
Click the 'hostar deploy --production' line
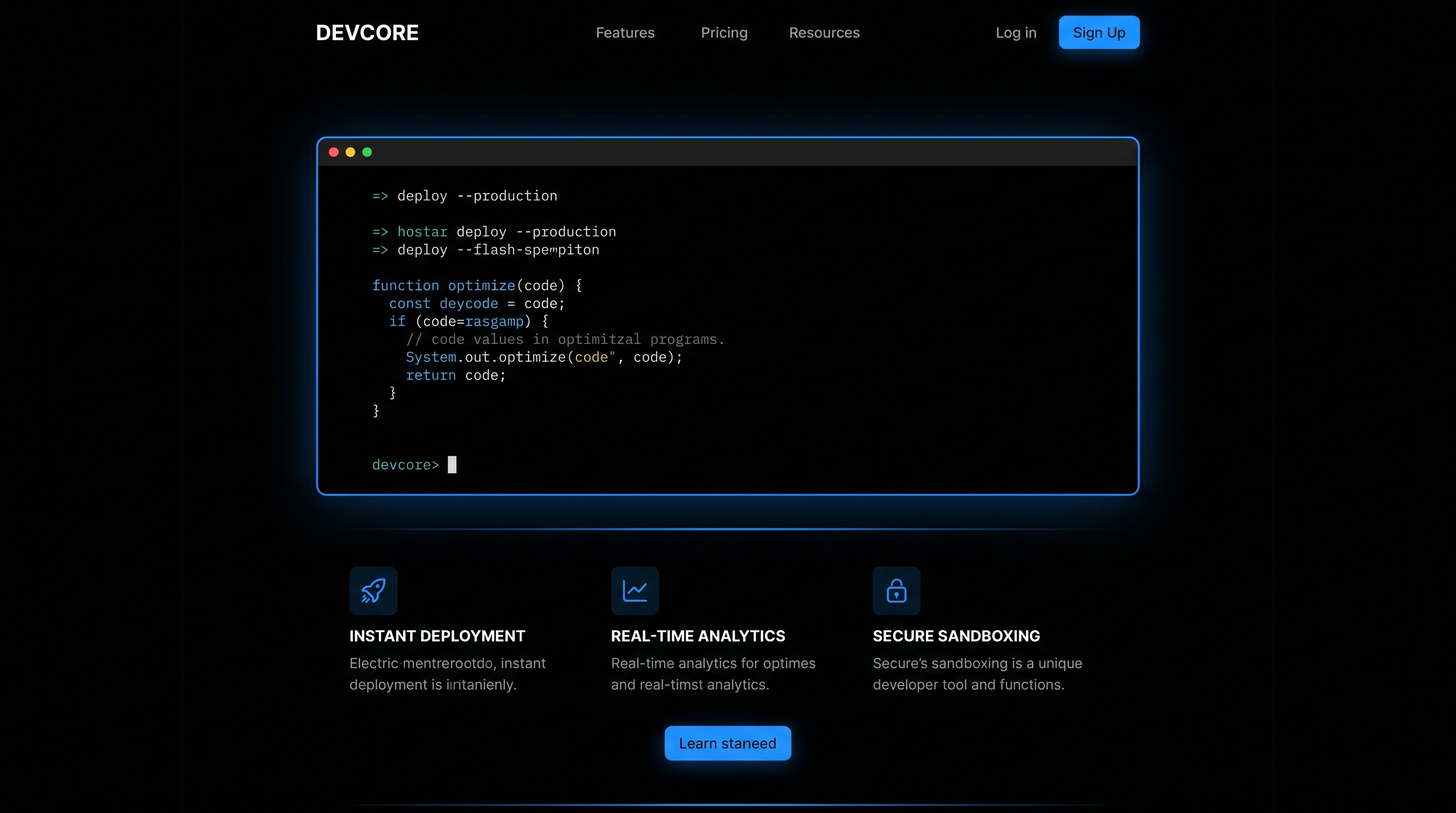pyautogui.click(x=494, y=232)
